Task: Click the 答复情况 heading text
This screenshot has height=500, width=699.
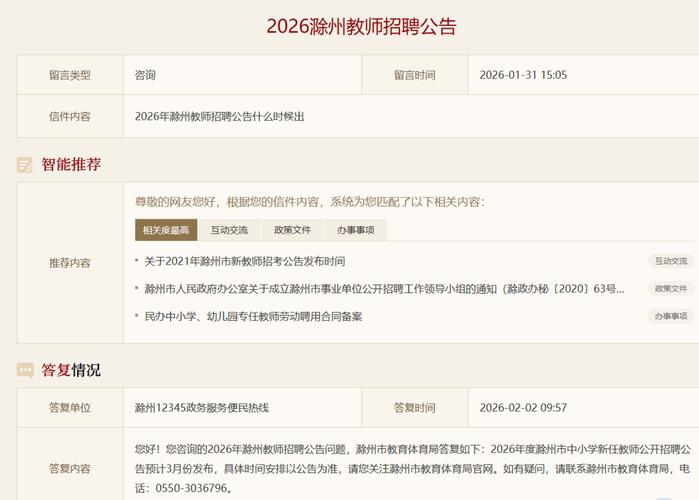Action: tap(71, 370)
